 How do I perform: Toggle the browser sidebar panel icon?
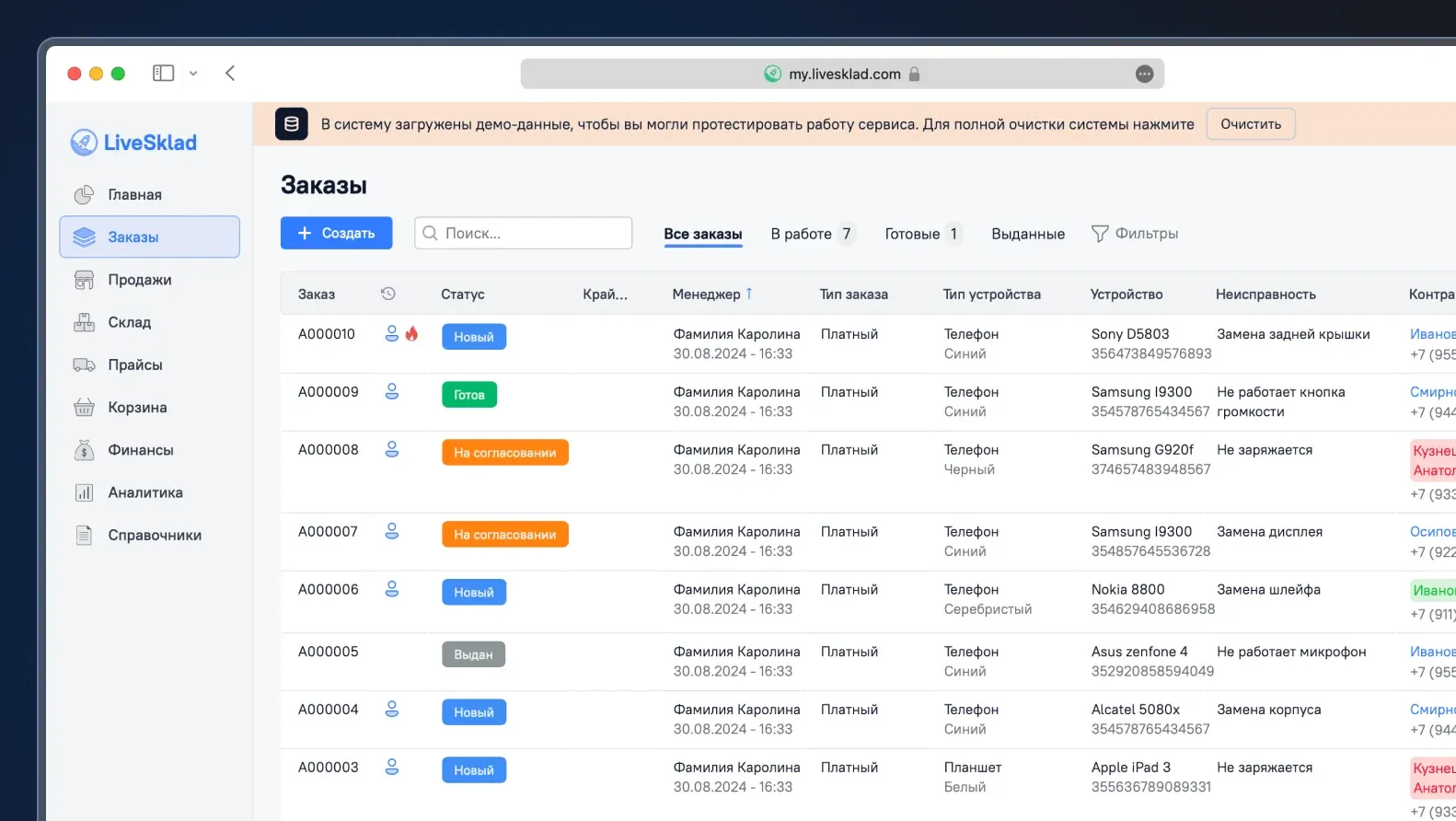164,73
